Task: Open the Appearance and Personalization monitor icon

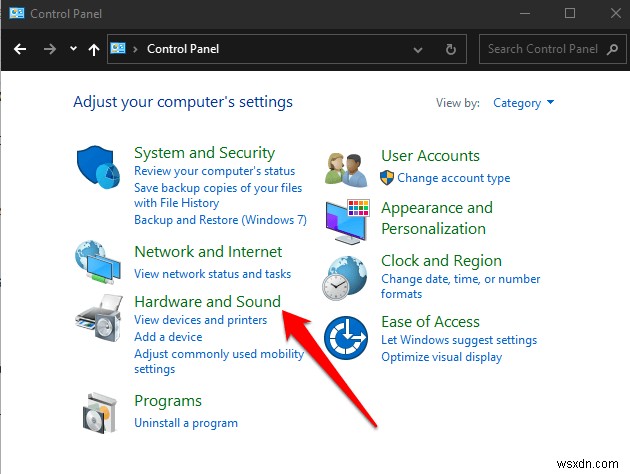Action: point(348,221)
